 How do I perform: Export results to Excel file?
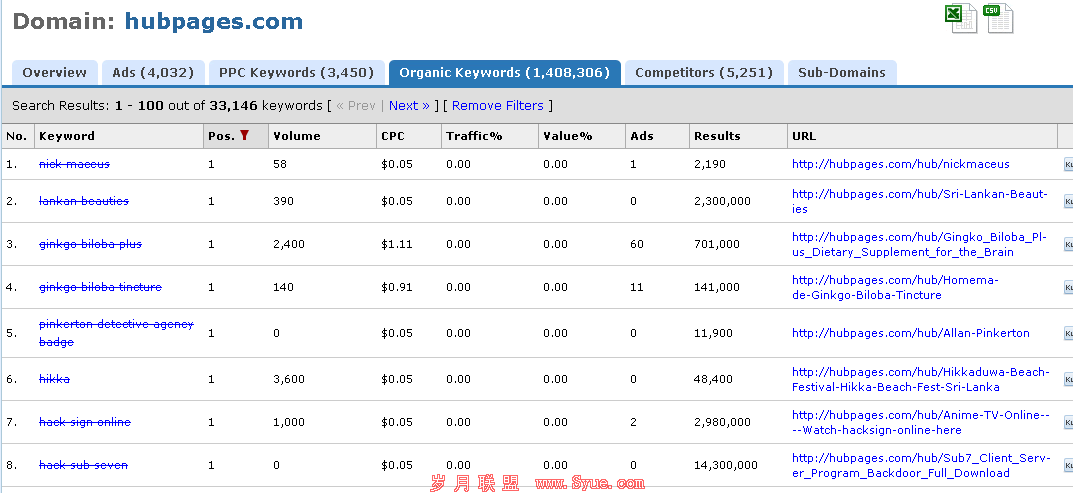pyautogui.click(x=963, y=18)
